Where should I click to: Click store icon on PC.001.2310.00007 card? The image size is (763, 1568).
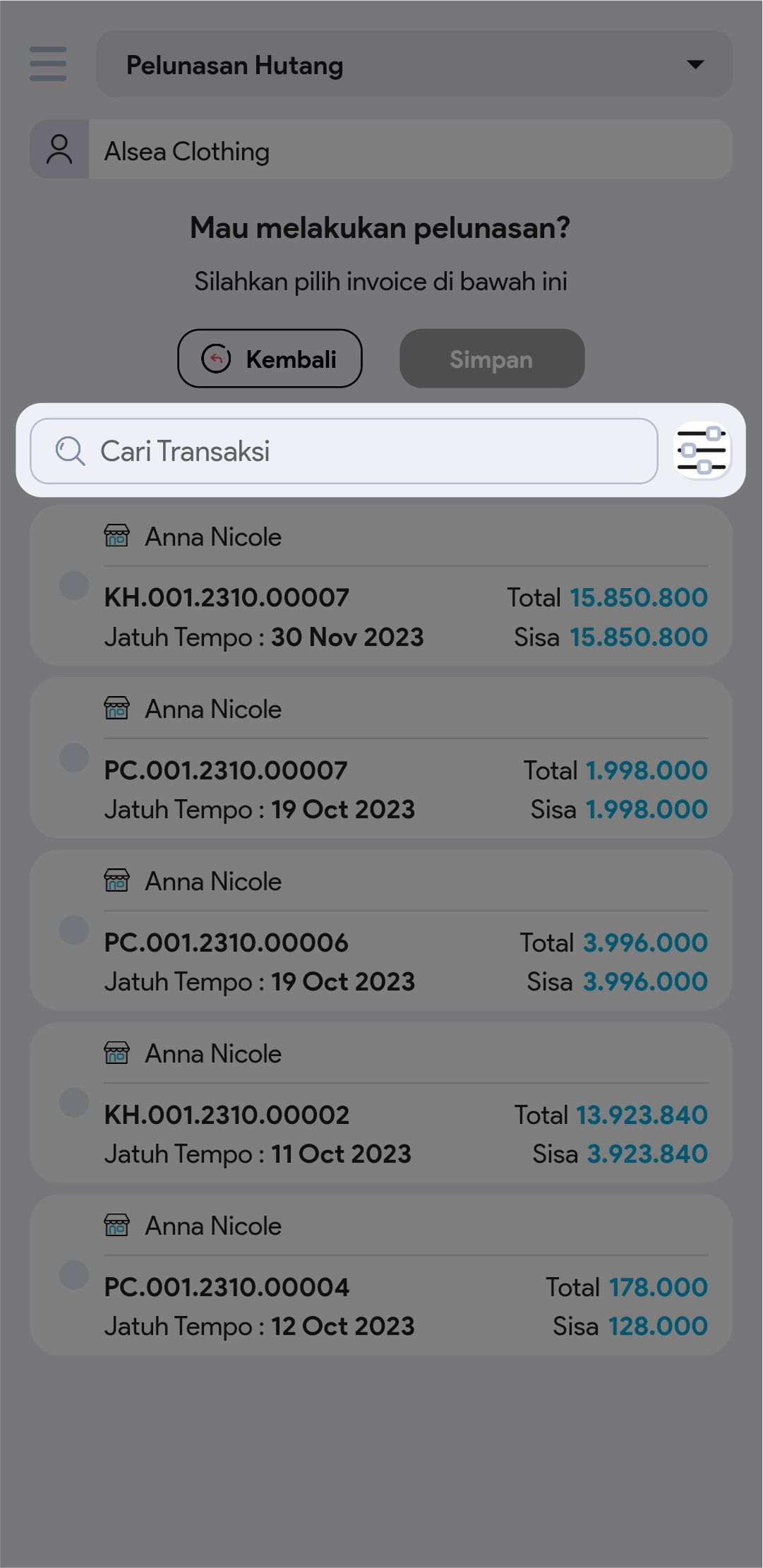pos(117,708)
